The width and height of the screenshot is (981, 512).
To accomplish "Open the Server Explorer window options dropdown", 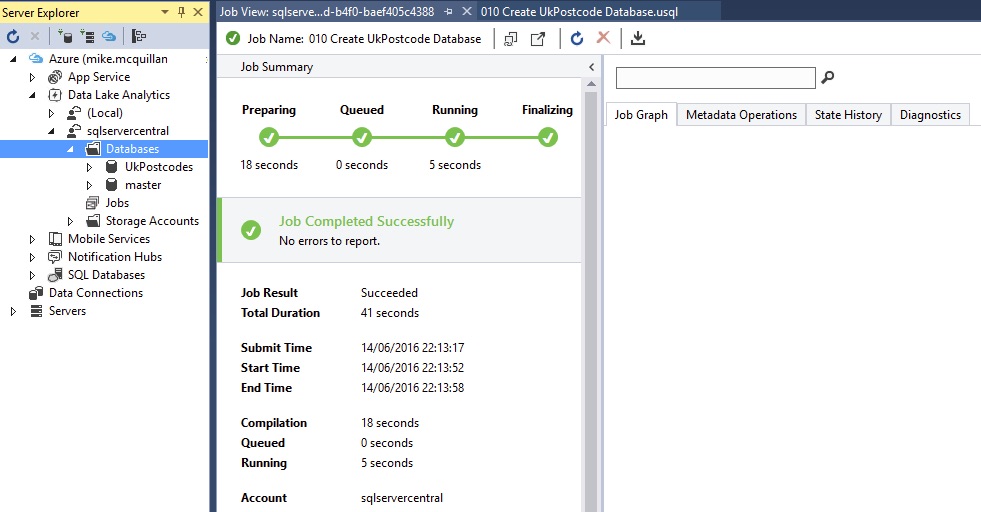I will pyautogui.click(x=165, y=12).
